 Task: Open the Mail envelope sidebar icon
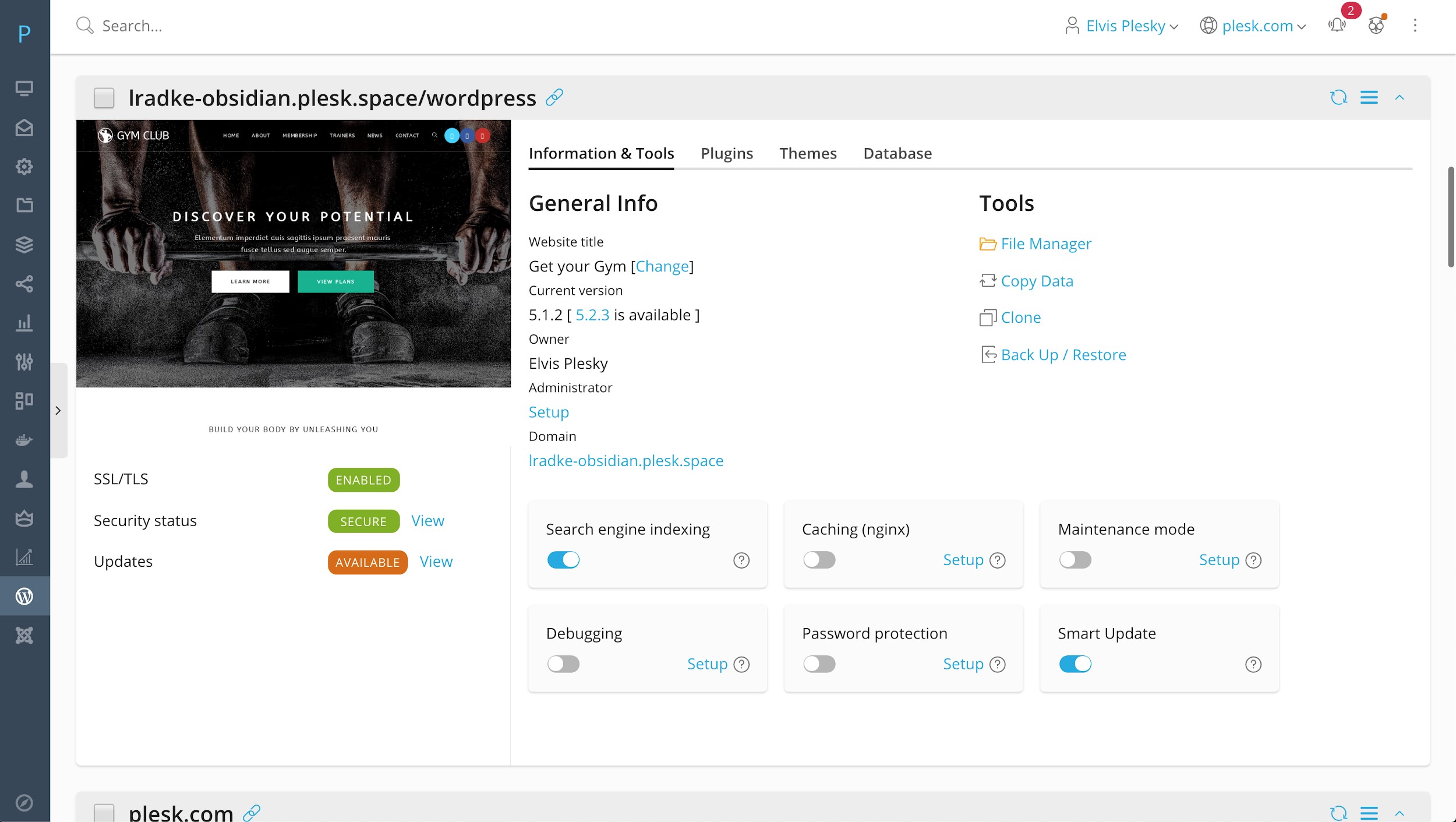pos(24,128)
